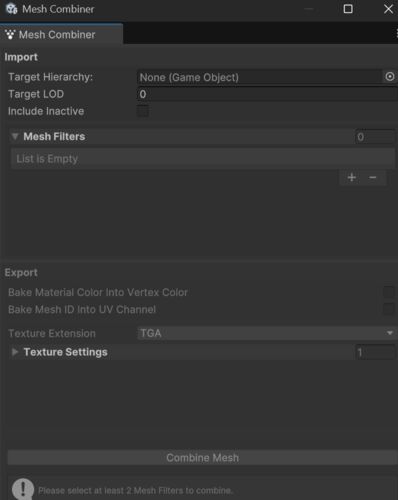This screenshot has height=500, width=398.
Task: Click the Target Hierarchy object field
Action: click(260, 77)
